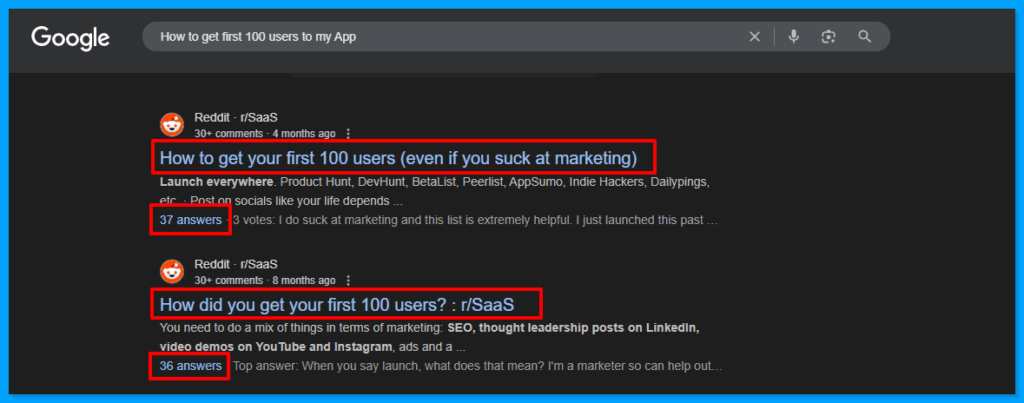Click 'SEO, thought leadership posts on LinkedIn' snippet
The width and height of the screenshot is (1024, 403).
[x=573, y=328]
